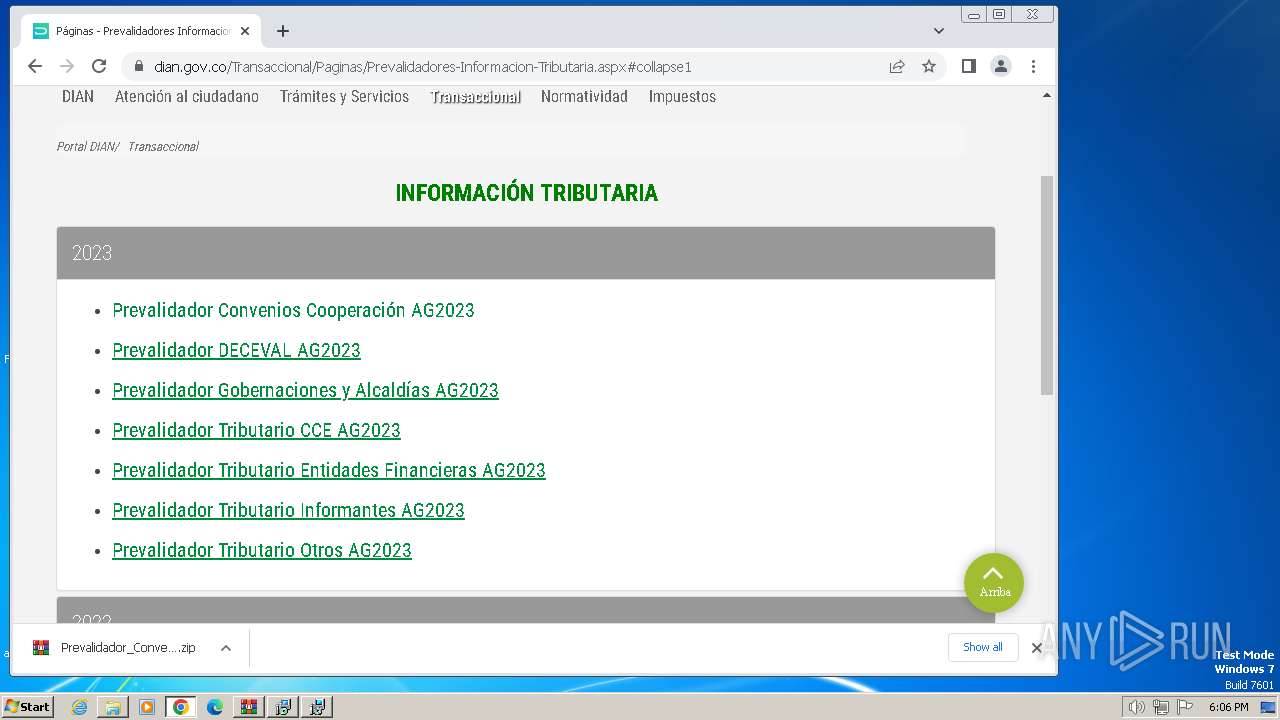Open Windows Explorer folder from taskbar

[113, 707]
